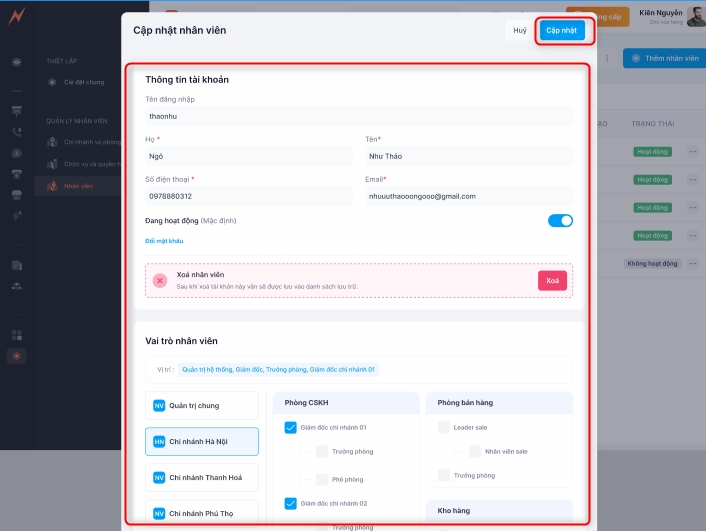Screen dimensions: 706x531
Task: Cancel with the Huỷ button
Action: [520, 30]
